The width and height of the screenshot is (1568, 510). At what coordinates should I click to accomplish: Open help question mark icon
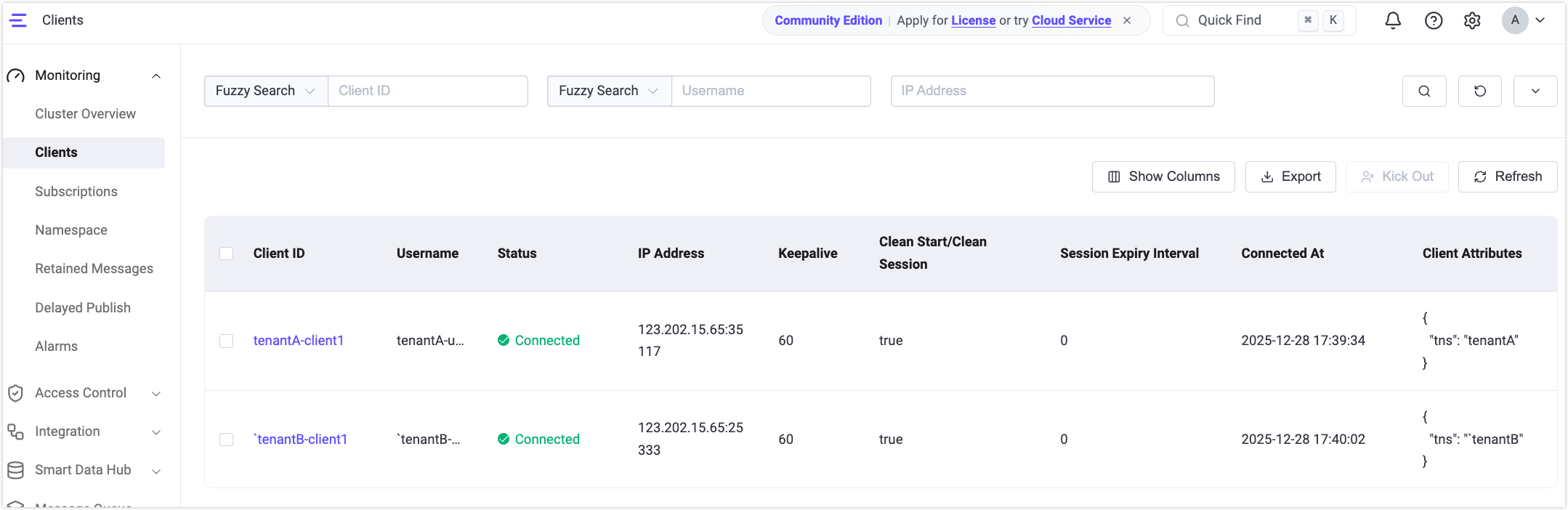tap(1434, 20)
